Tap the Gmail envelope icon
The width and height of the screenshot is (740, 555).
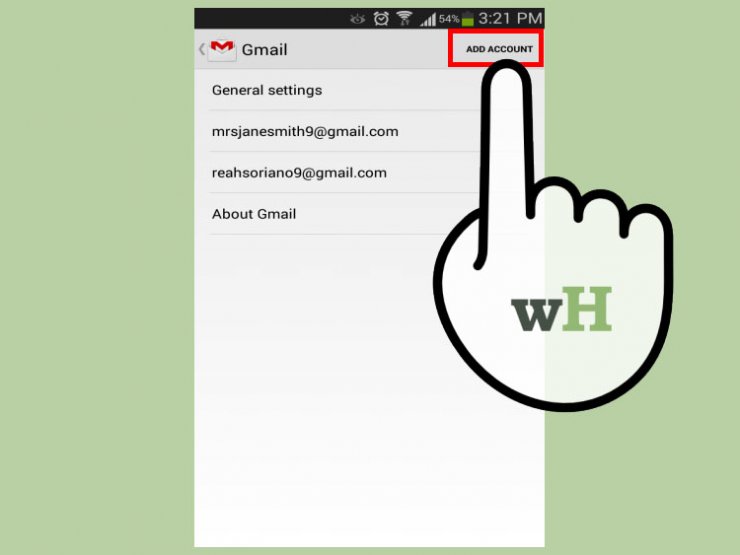222,50
